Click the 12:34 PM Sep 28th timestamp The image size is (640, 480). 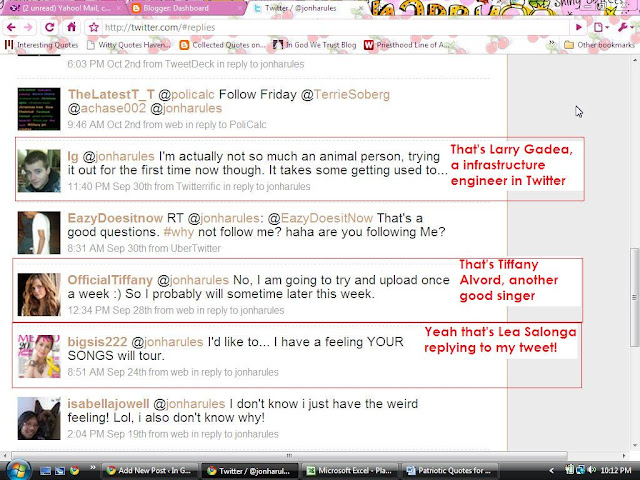[x=109, y=311]
